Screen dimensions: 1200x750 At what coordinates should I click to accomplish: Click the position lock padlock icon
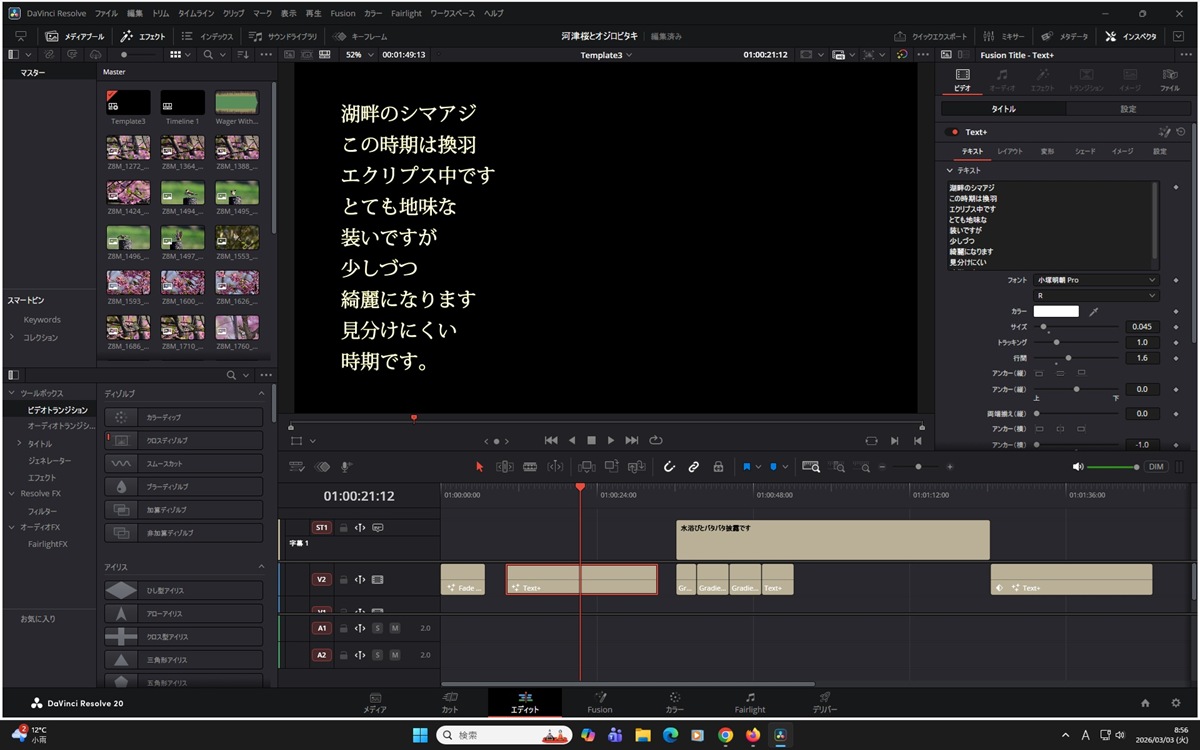pos(718,467)
